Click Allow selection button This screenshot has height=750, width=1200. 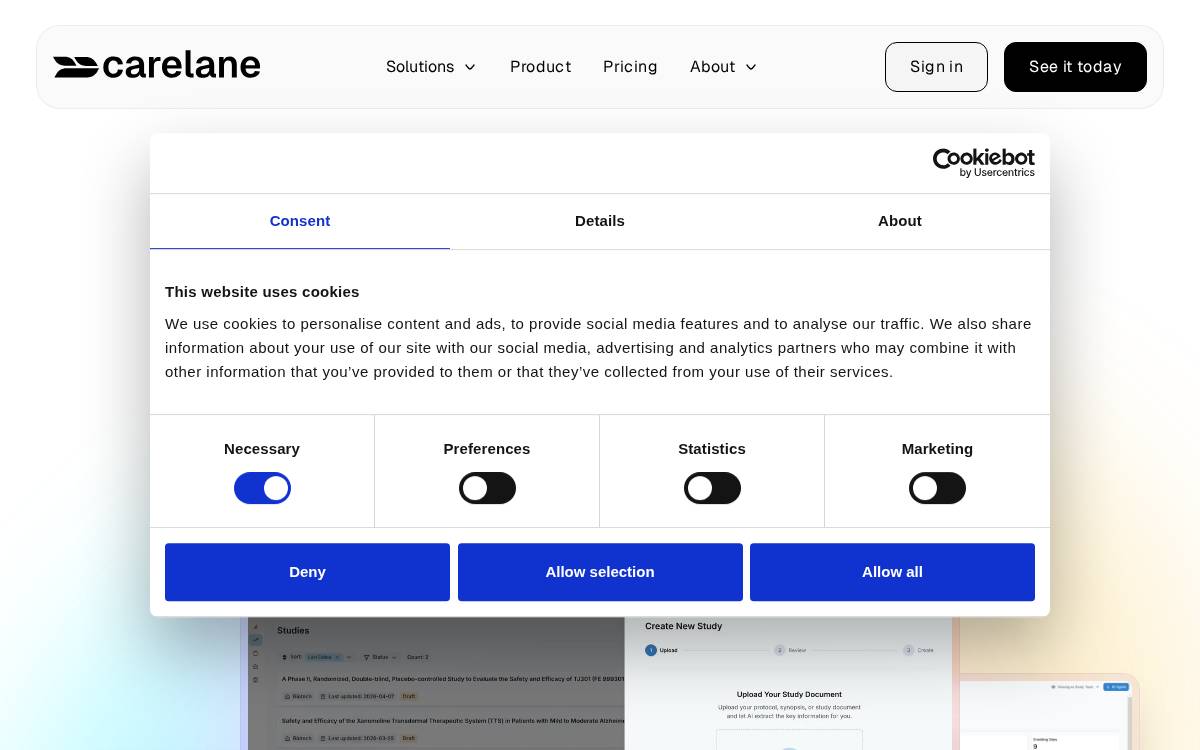[x=600, y=572]
